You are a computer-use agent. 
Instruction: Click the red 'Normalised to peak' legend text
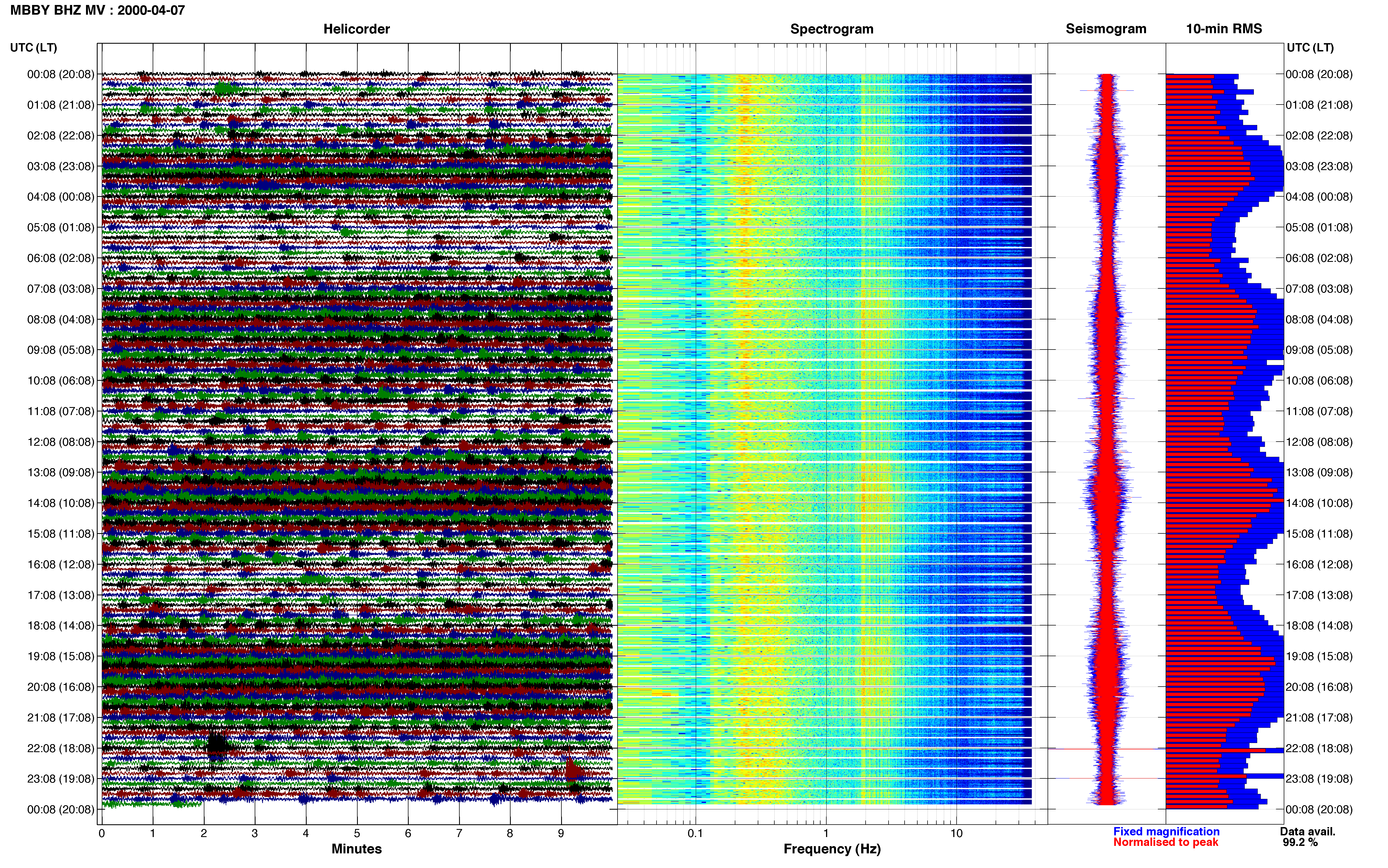1165,842
